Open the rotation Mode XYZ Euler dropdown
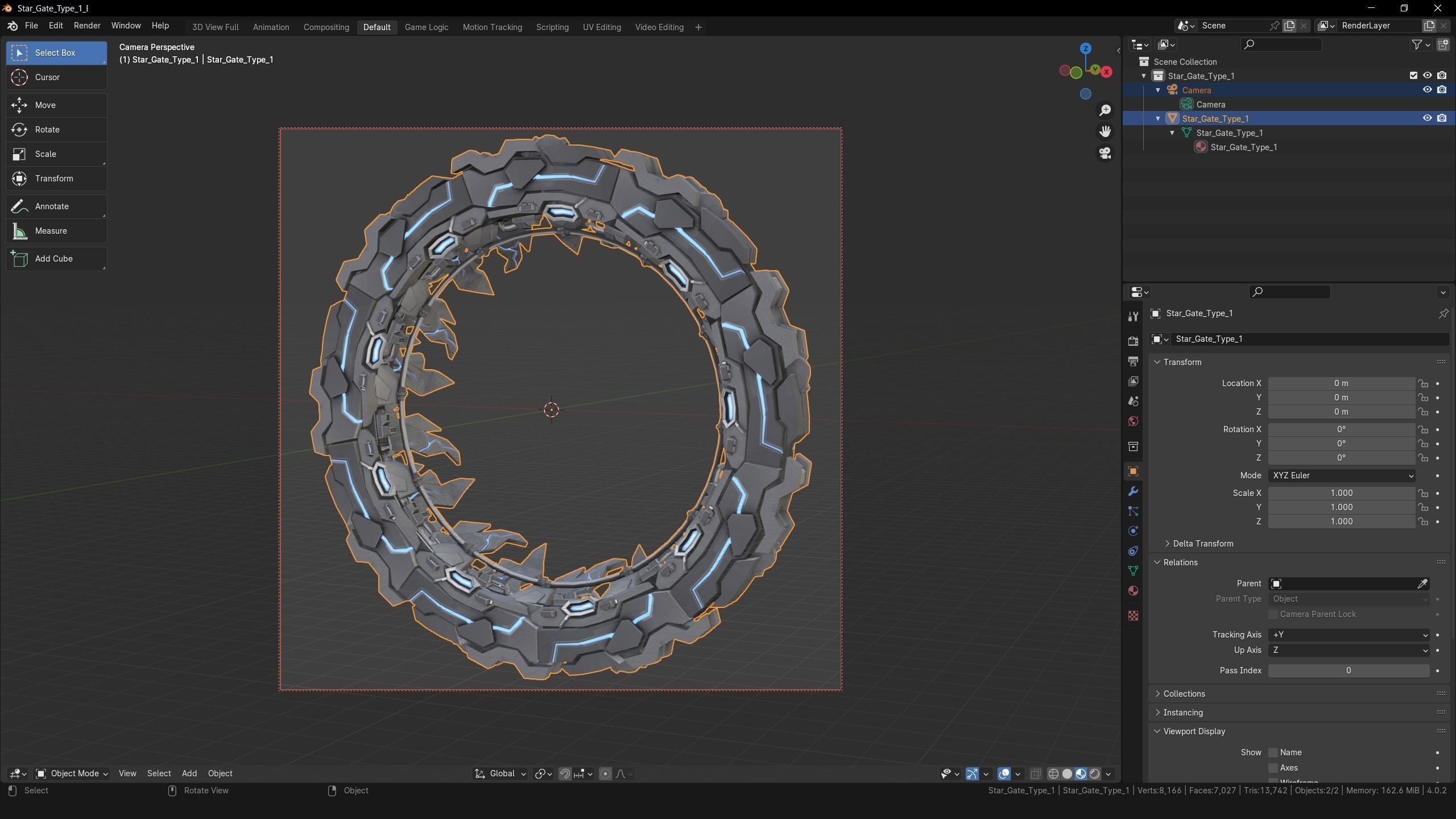 tap(1342, 475)
